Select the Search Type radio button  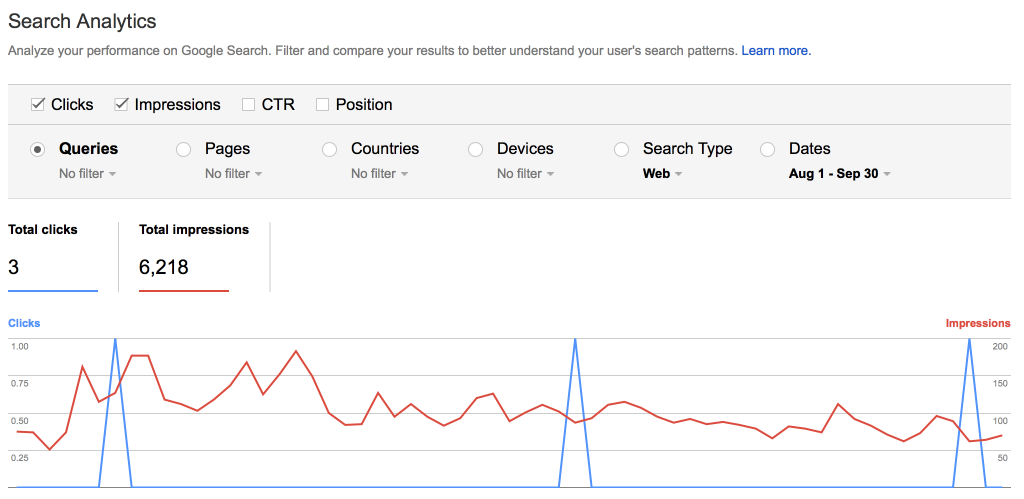(621, 150)
